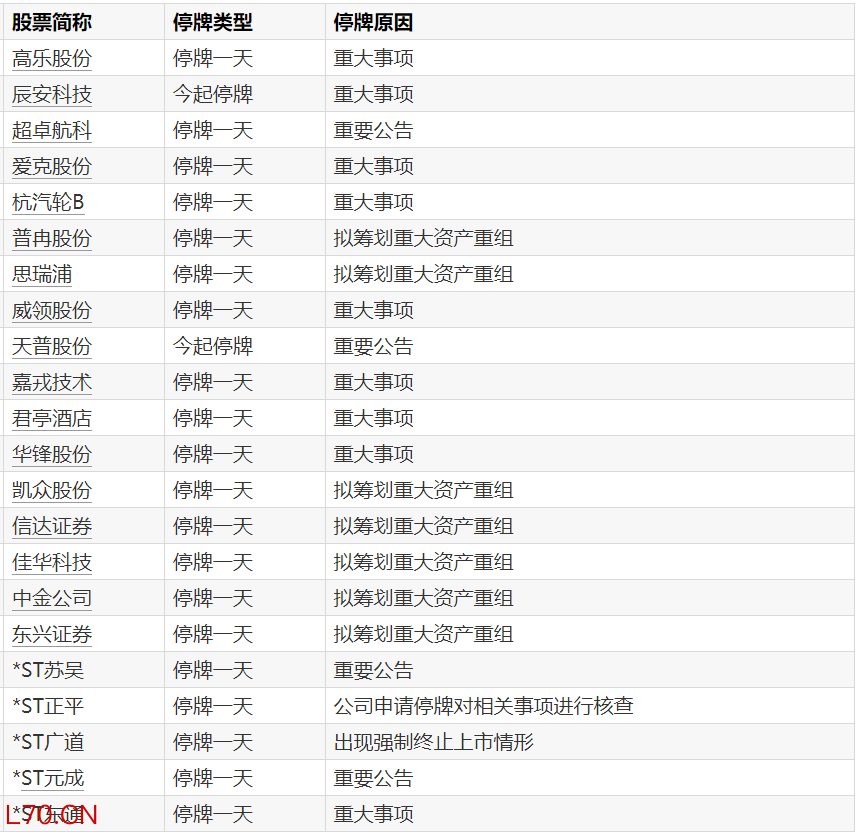Viewport: 860px width, 835px height.
Task: Click the red L70.CN watermark
Action: pyautogui.click(x=52, y=815)
